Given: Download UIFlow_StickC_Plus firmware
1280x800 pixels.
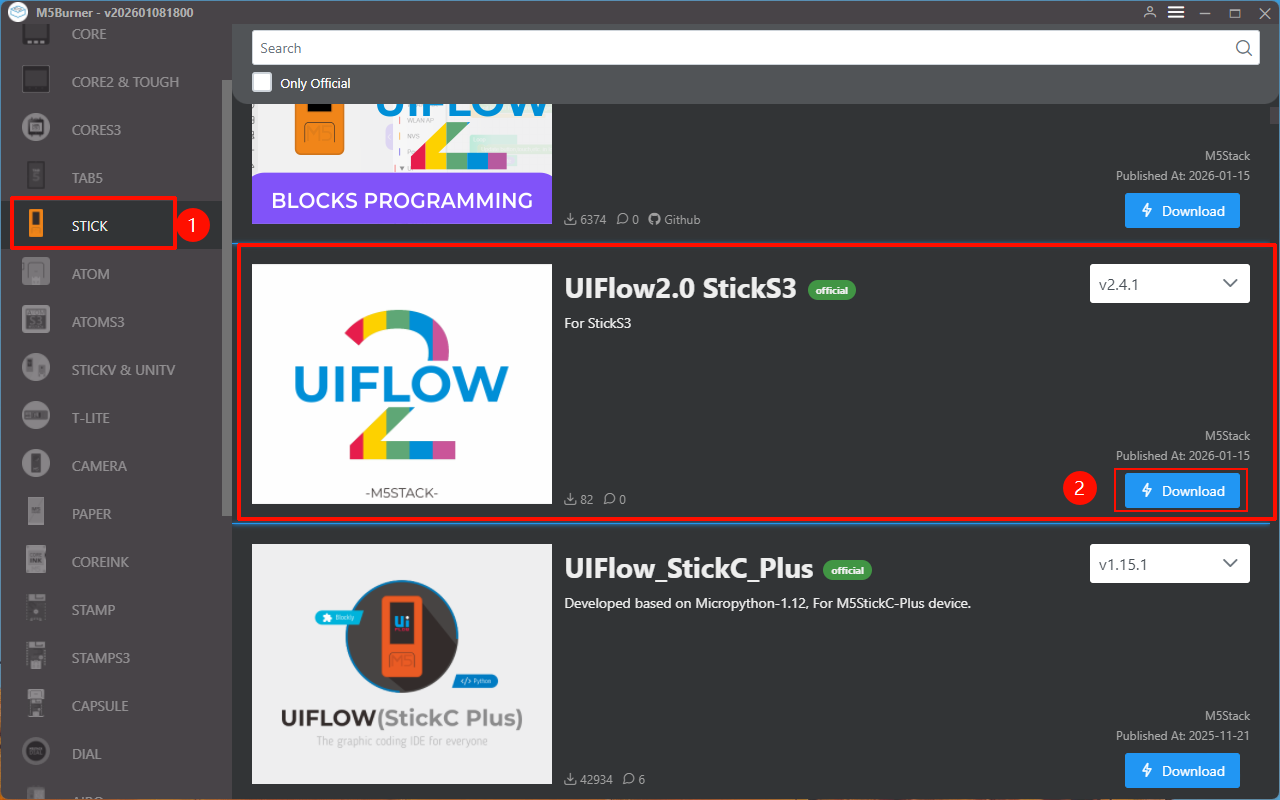Looking at the screenshot, I should 1182,771.
